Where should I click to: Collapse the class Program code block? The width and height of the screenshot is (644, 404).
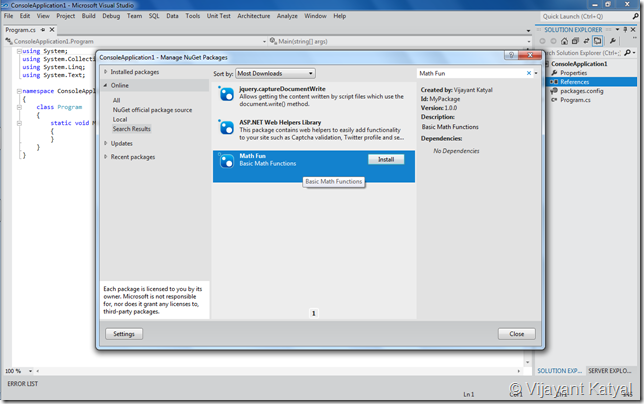(19, 107)
